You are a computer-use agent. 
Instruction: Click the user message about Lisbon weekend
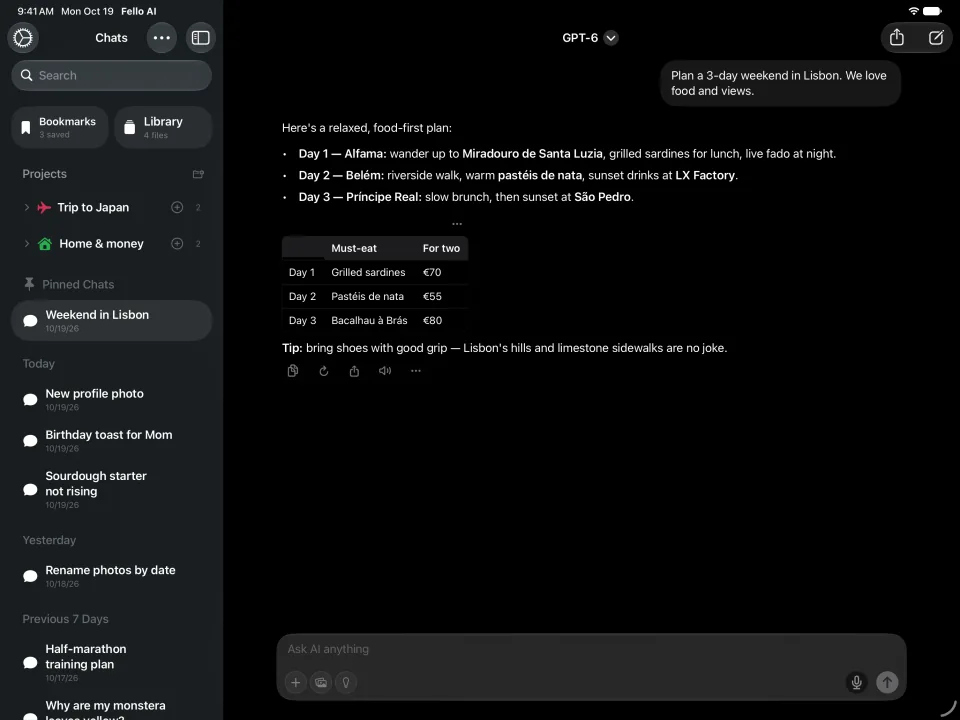point(780,83)
